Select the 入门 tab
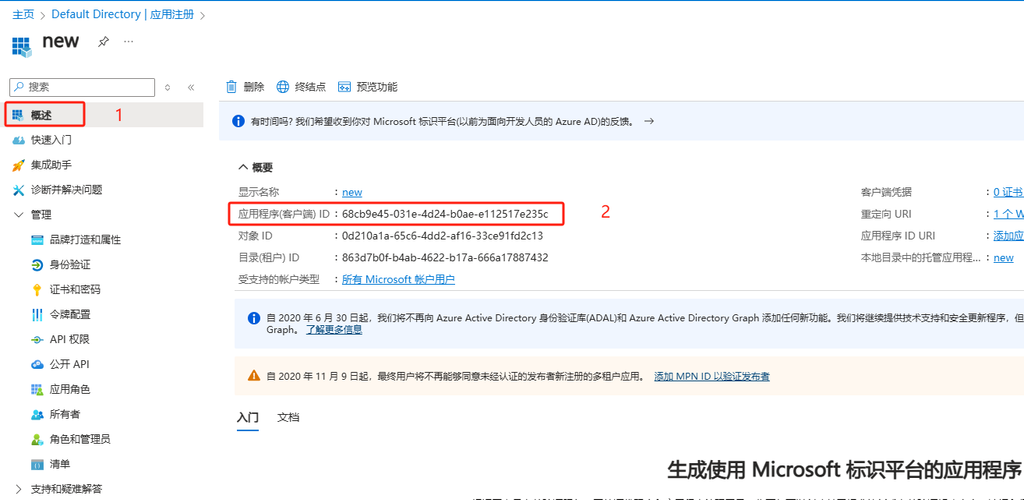This screenshot has width=1024, height=500. coord(248,417)
